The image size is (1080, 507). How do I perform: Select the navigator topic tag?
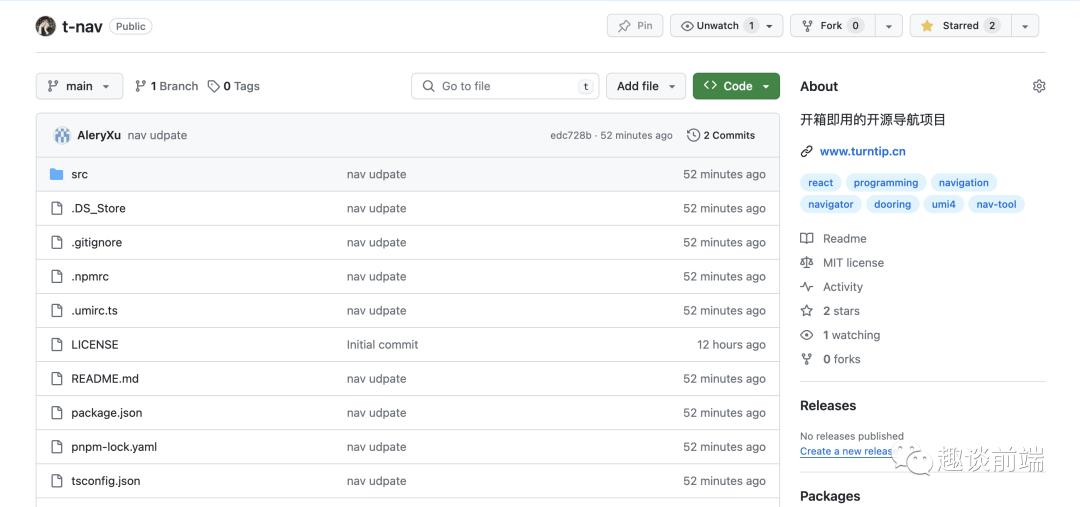pos(831,204)
